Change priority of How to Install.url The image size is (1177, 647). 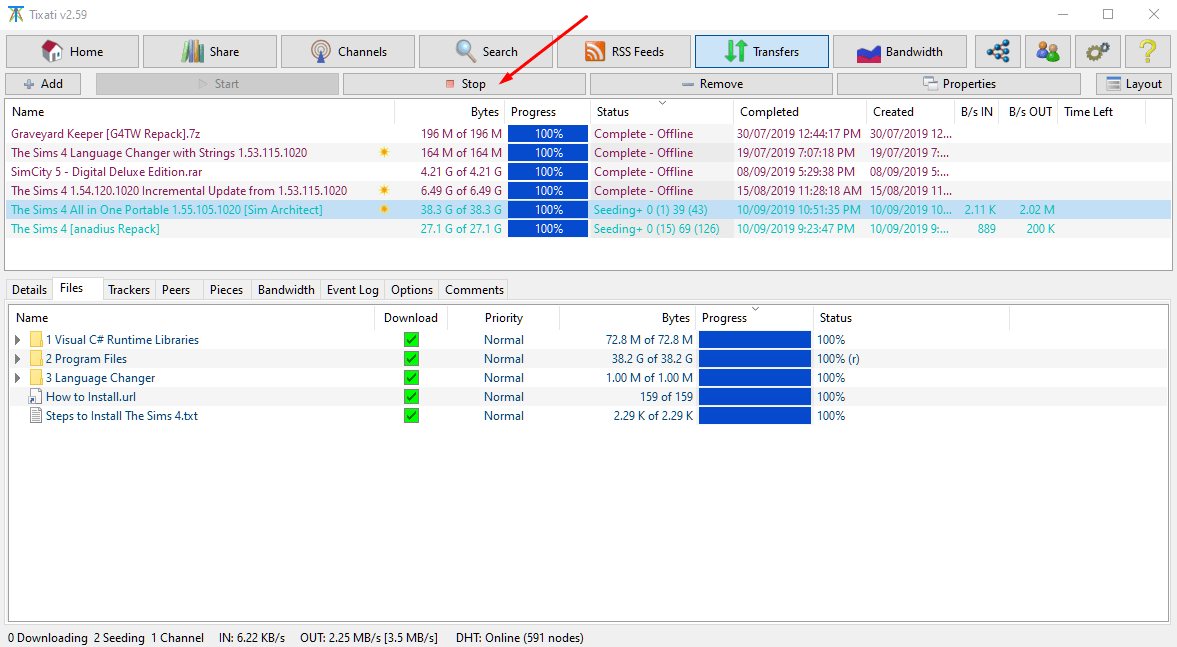coord(504,396)
